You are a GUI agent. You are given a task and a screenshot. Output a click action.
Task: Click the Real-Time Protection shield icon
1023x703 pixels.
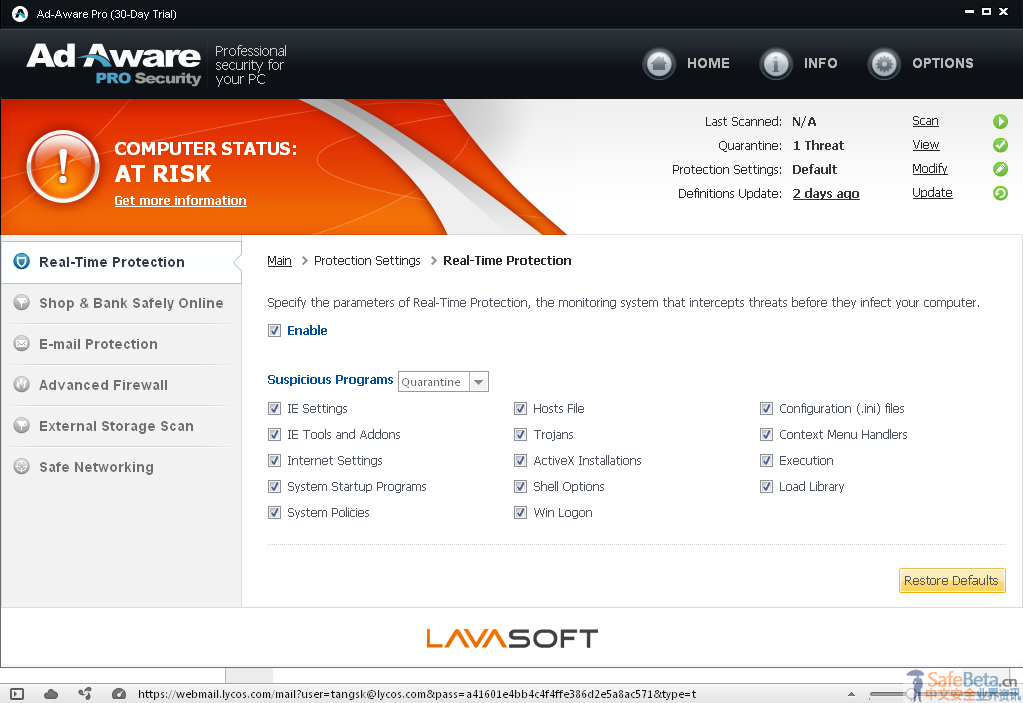click(x=22, y=262)
